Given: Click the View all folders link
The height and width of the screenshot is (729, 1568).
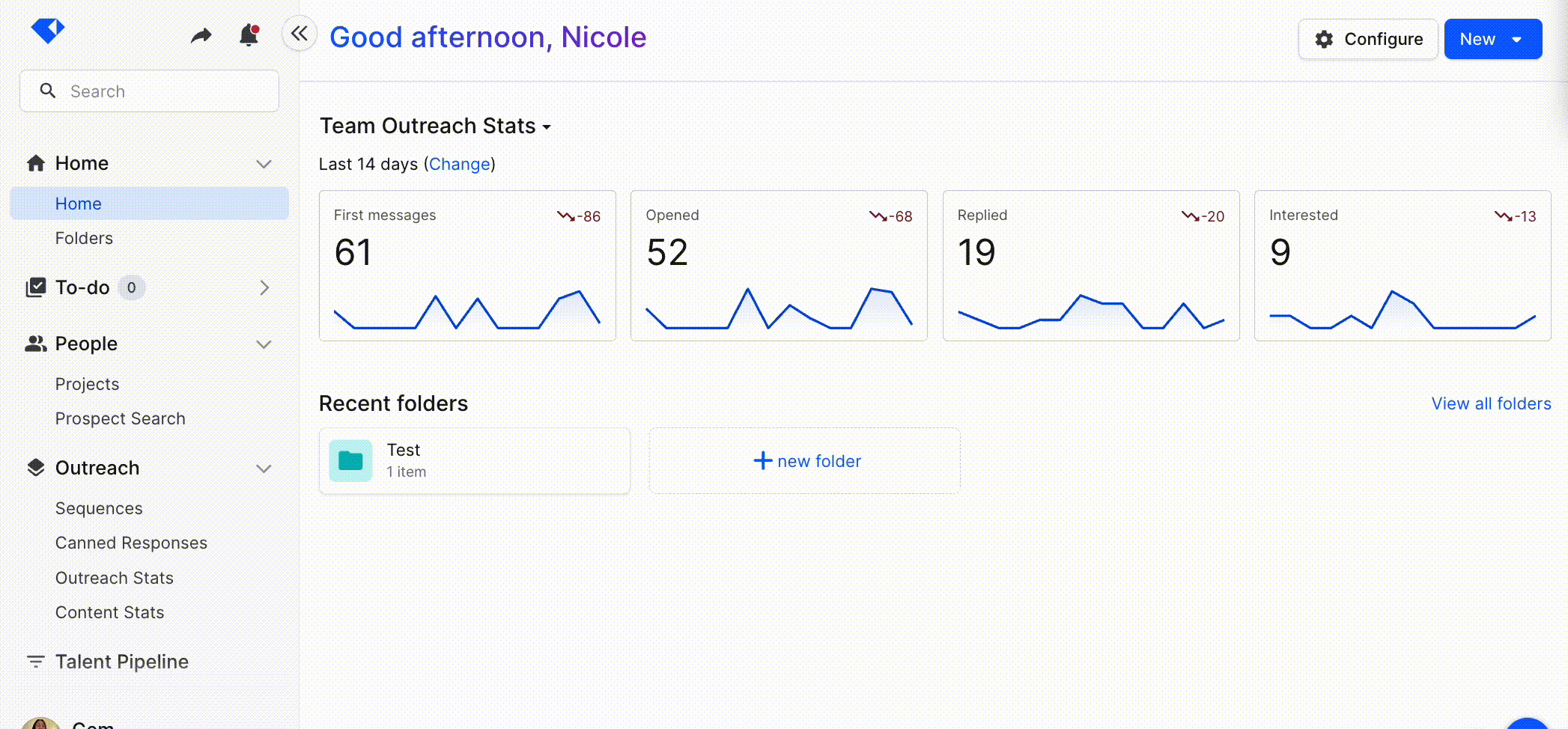Looking at the screenshot, I should [1491, 403].
